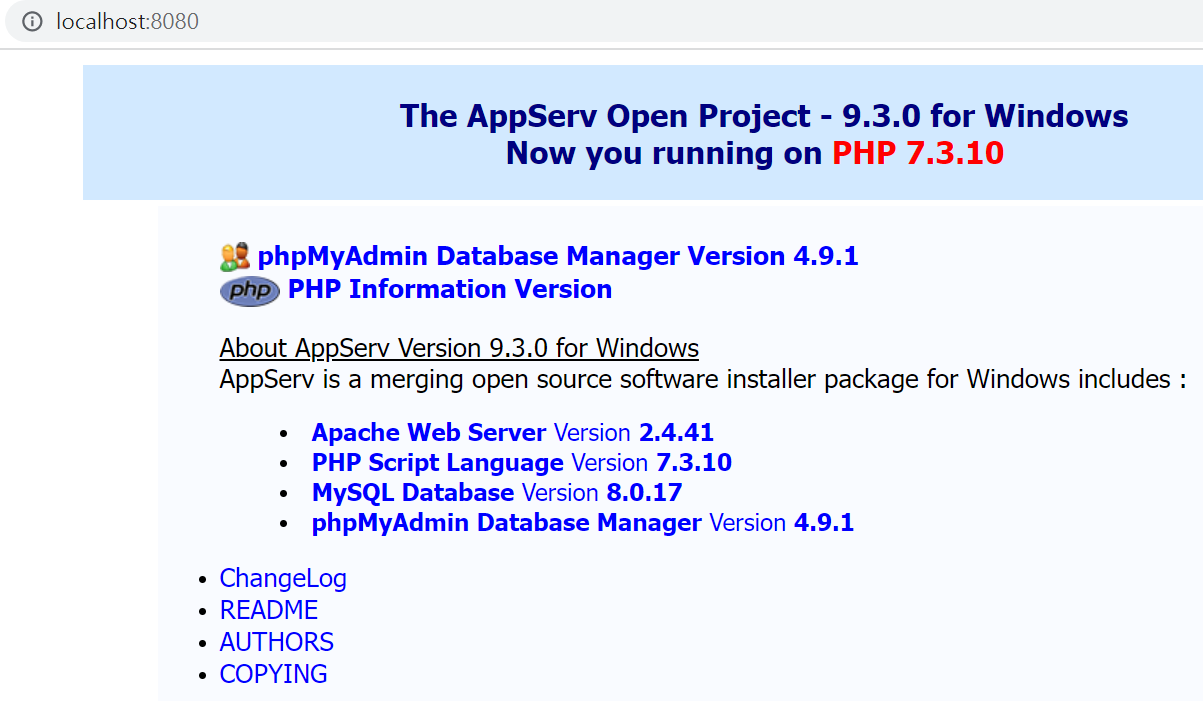Click the red PHP 7.3.10 header text

point(918,153)
